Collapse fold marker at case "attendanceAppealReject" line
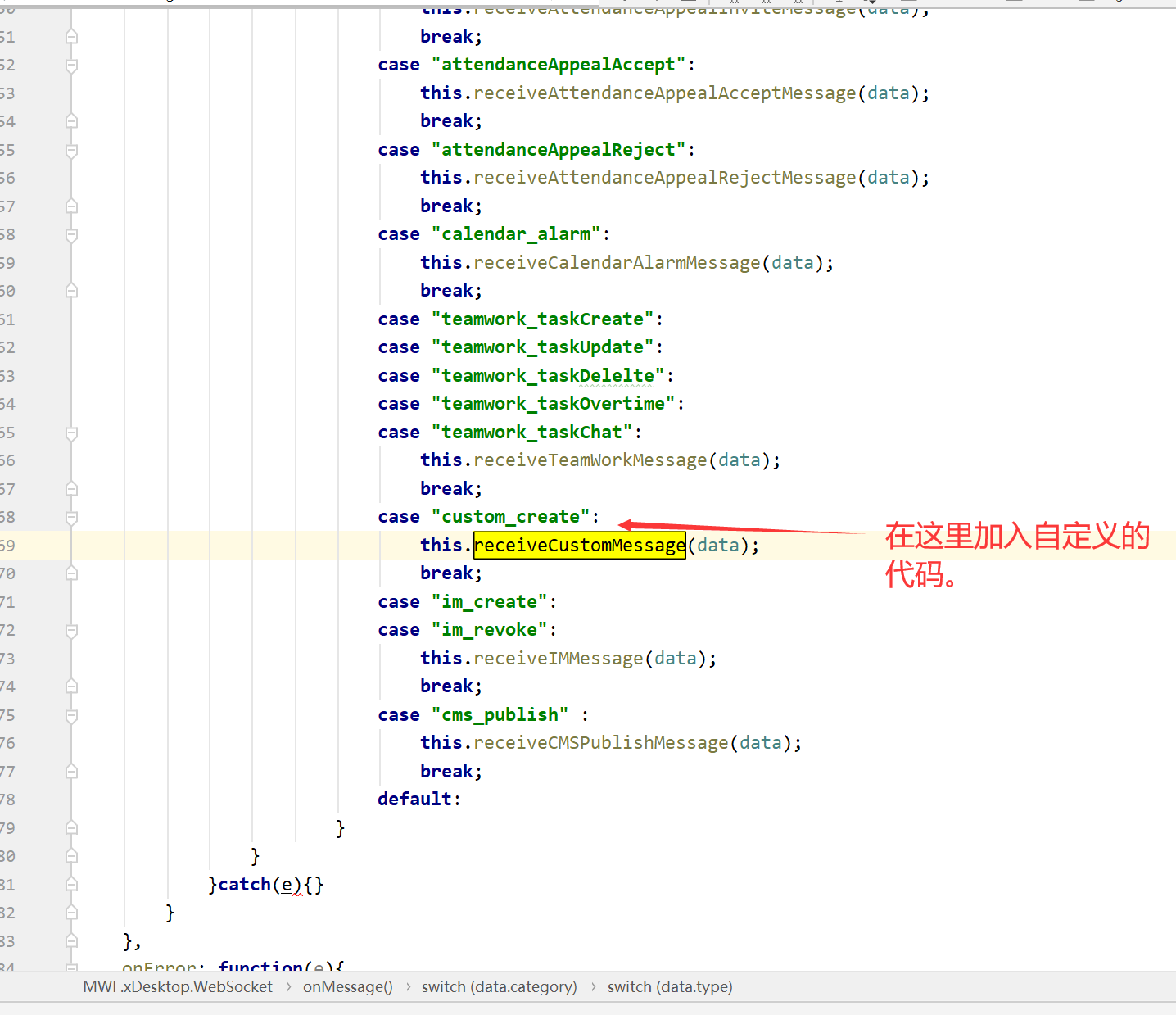 pyautogui.click(x=71, y=151)
